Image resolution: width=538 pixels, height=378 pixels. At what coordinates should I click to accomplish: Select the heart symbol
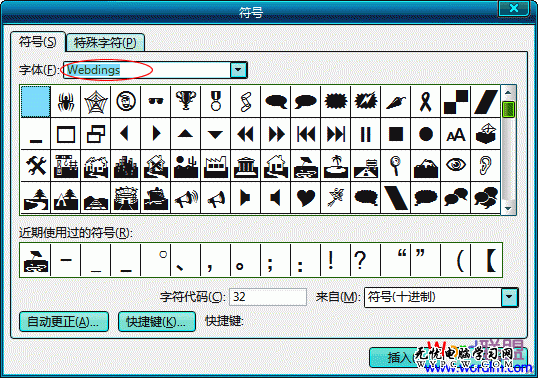[305, 198]
